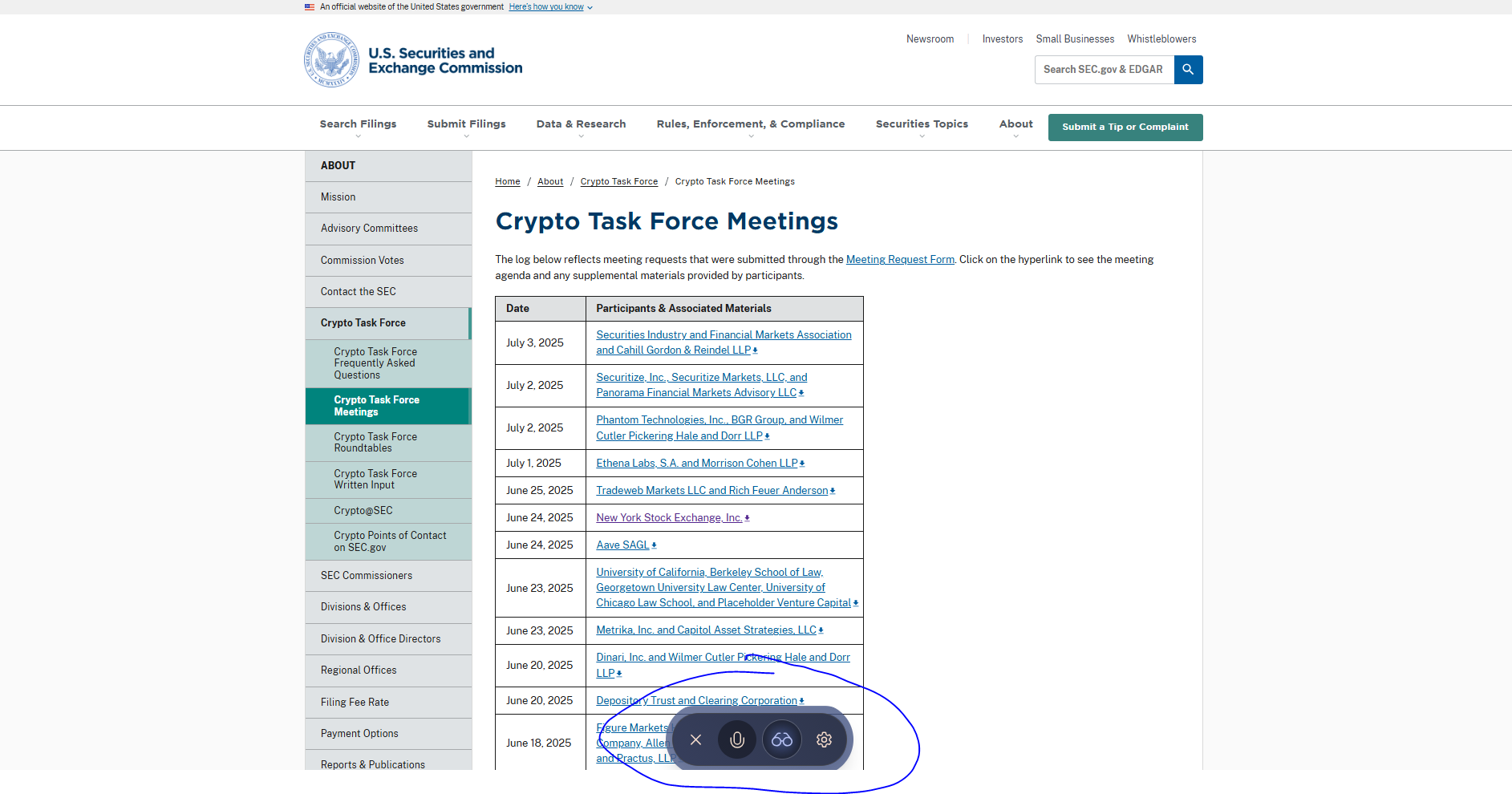
Task: Select Crypto Task Force sidebar section
Action: [x=388, y=323]
